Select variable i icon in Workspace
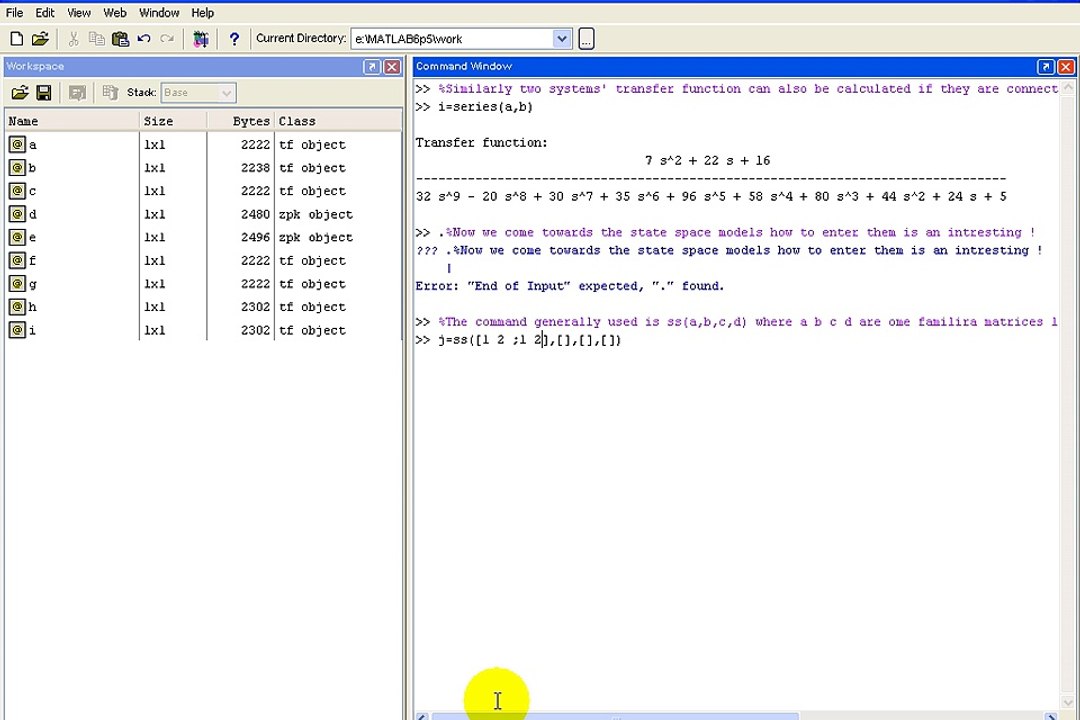The image size is (1080, 720). click(x=17, y=330)
